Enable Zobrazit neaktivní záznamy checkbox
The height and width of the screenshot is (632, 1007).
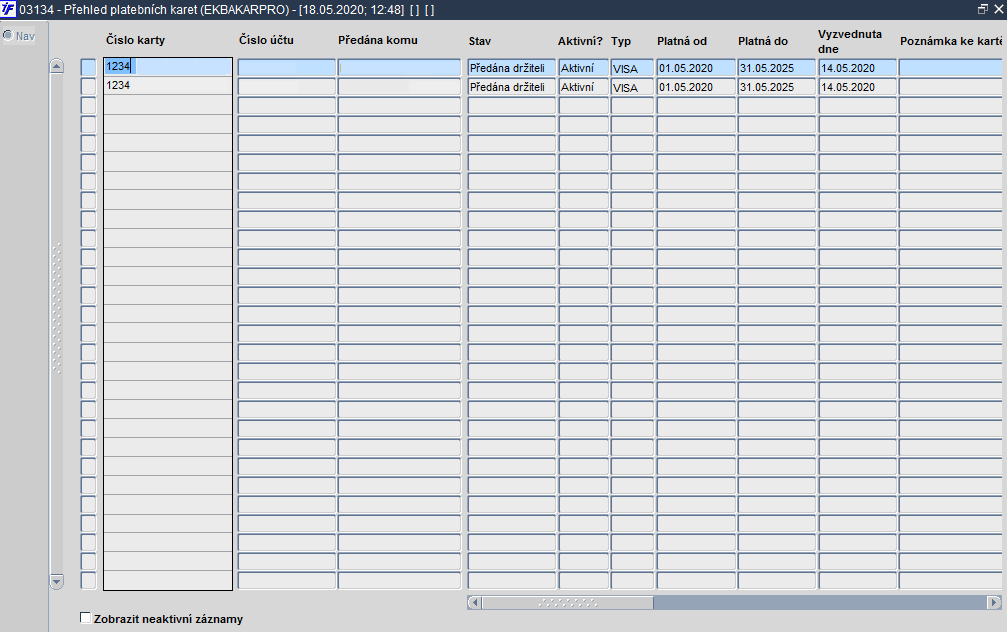(85, 618)
